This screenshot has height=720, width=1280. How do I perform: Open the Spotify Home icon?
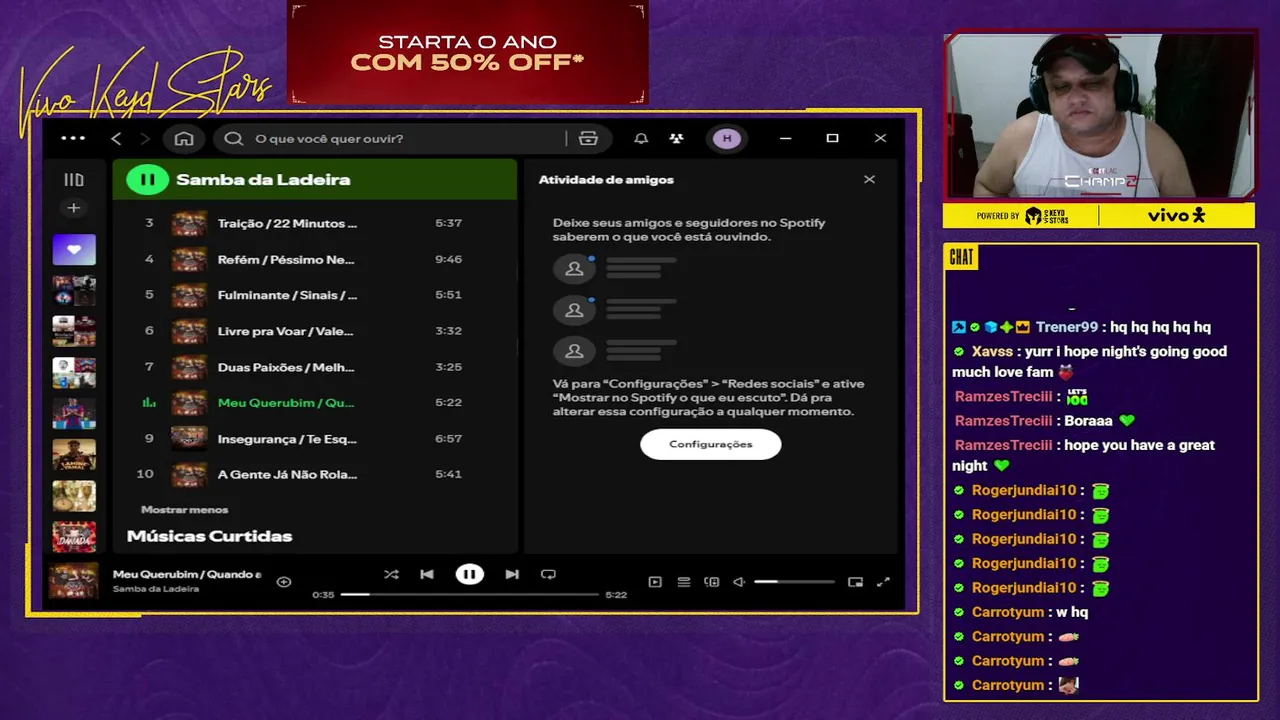[184, 138]
